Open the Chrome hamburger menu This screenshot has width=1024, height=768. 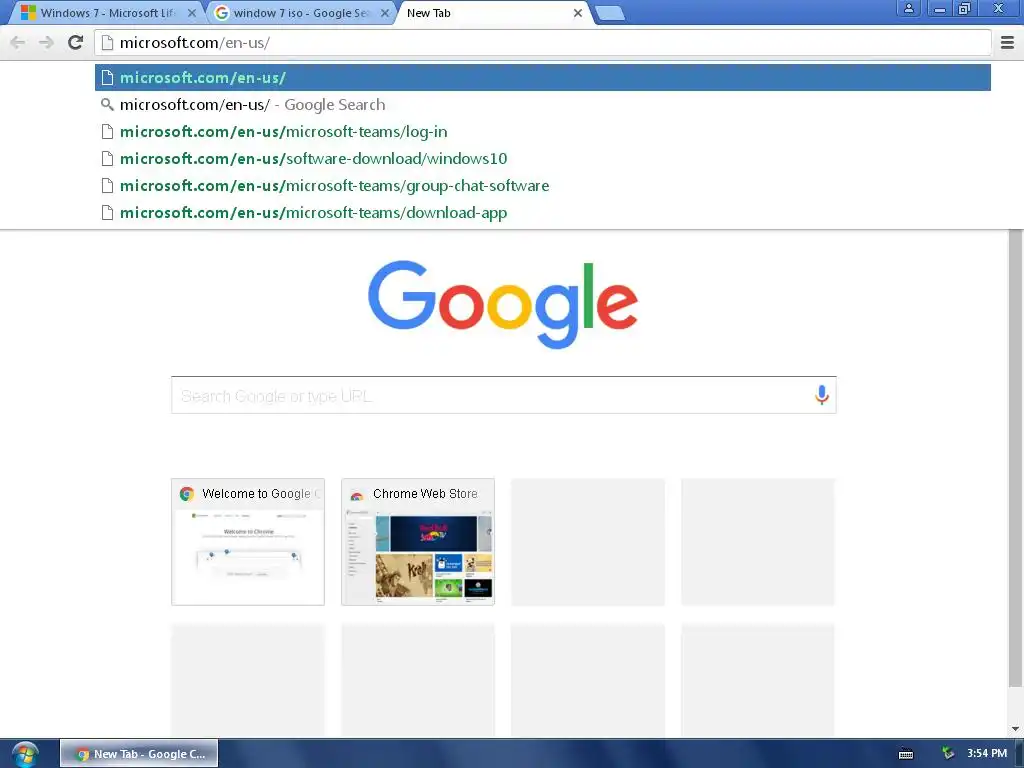[x=1007, y=42]
